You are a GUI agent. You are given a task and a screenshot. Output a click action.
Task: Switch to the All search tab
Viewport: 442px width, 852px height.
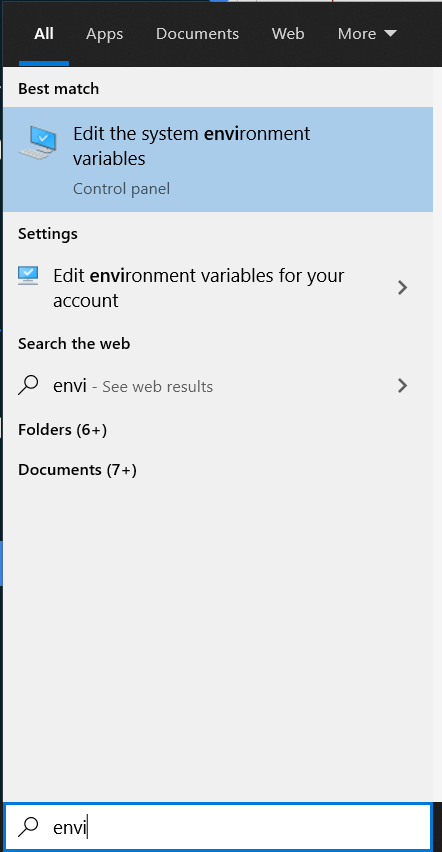tap(44, 34)
